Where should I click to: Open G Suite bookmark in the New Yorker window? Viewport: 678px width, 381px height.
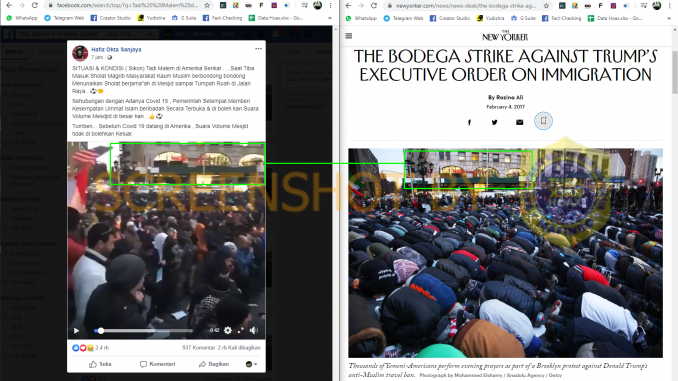523,18
